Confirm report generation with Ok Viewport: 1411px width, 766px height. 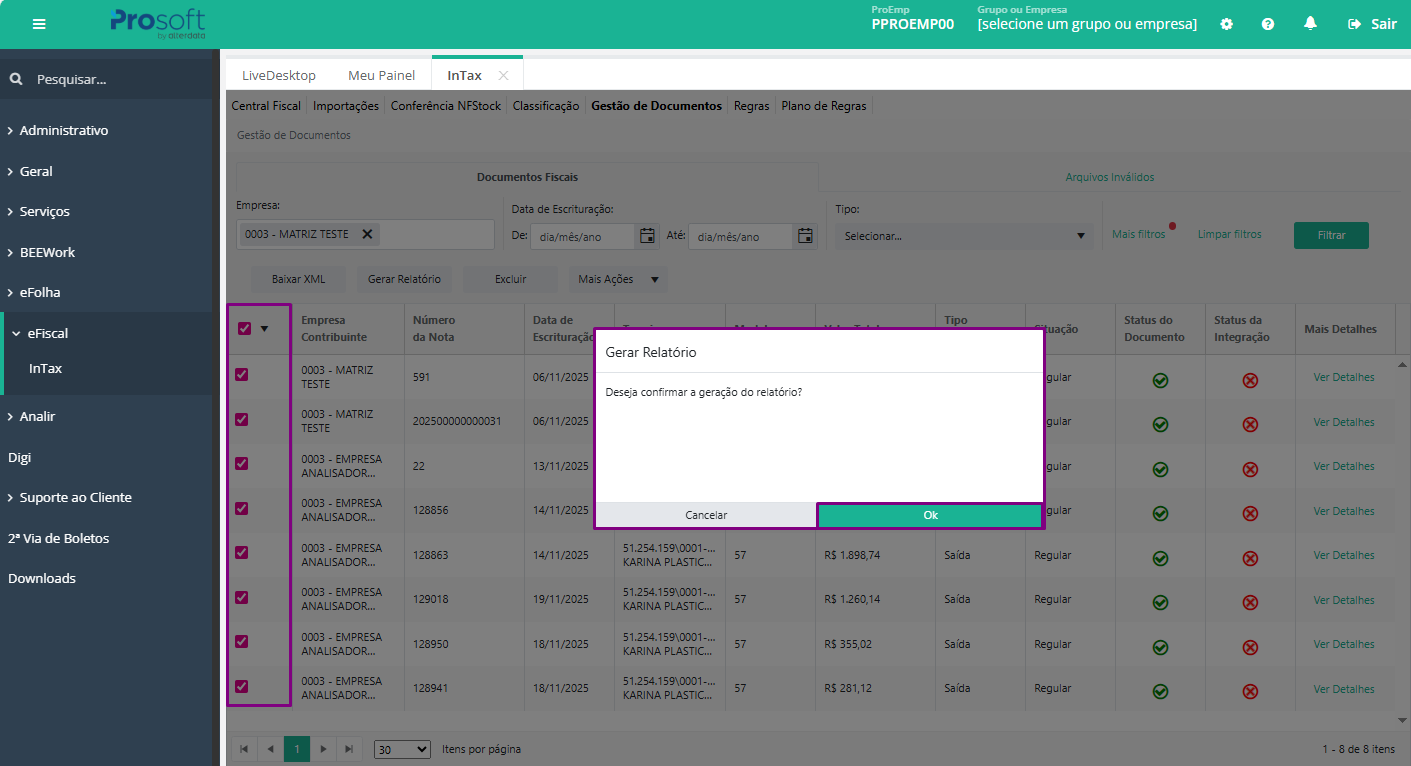point(930,515)
